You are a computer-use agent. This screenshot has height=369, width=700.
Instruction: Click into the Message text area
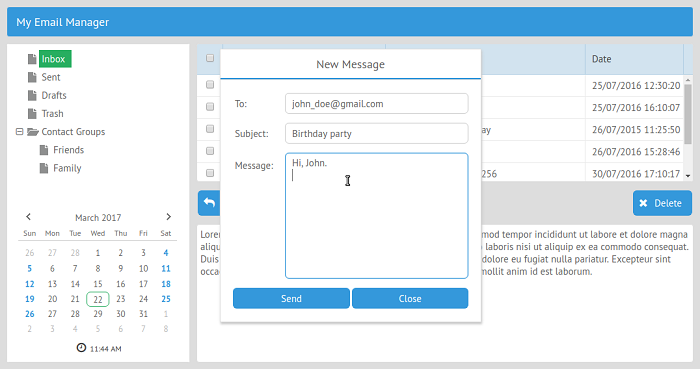377,216
